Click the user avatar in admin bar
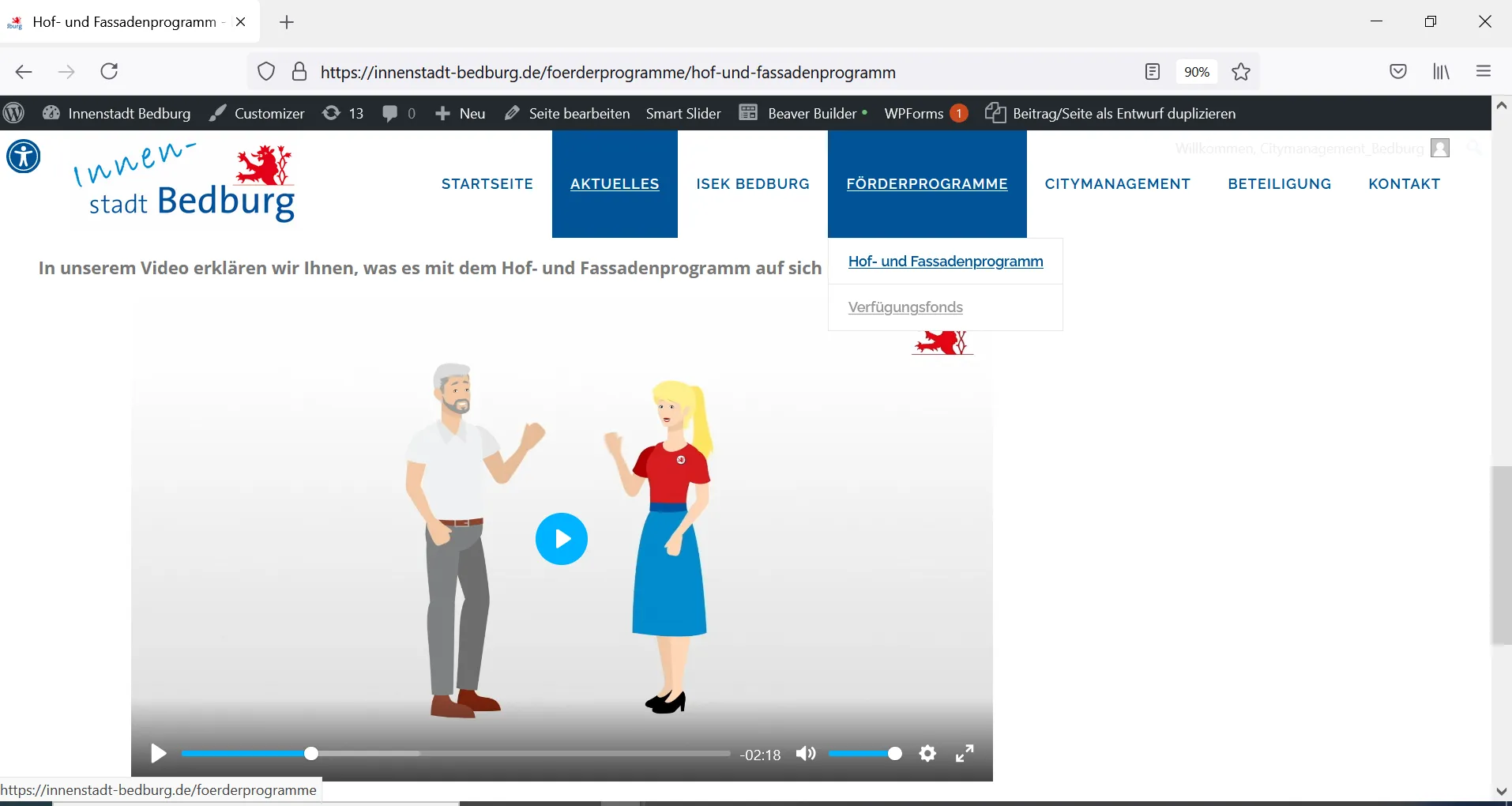Image resolution: width=1512 pixels, height=806 pixels. (1441, 148)
